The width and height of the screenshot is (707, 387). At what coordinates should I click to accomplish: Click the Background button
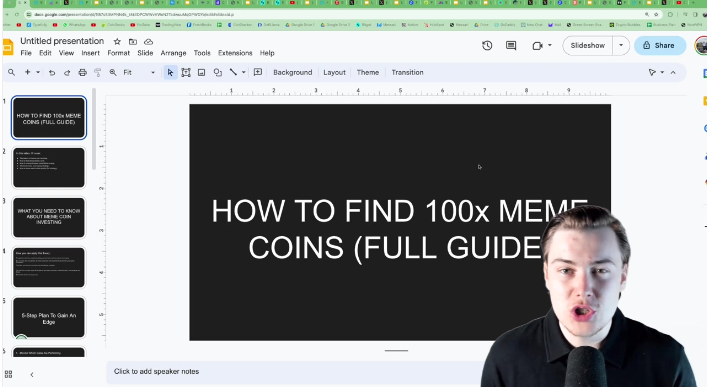[293, 72]
